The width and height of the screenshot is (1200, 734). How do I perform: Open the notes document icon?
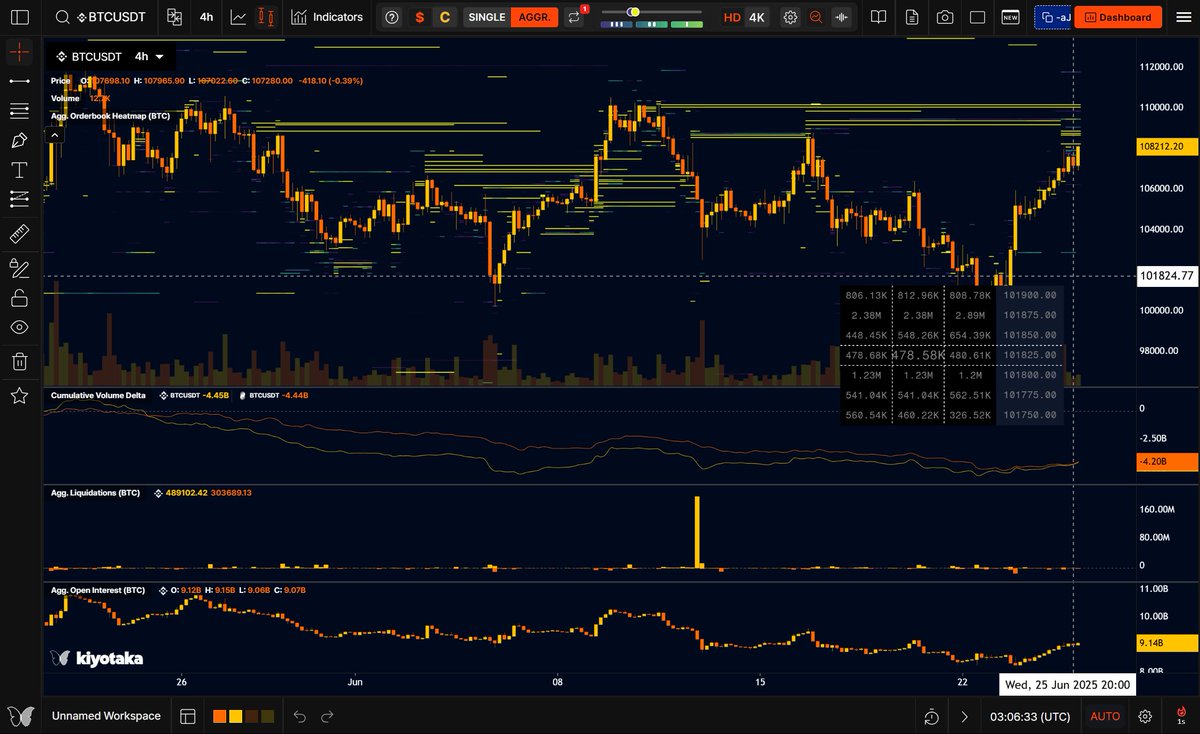[911, 17]
